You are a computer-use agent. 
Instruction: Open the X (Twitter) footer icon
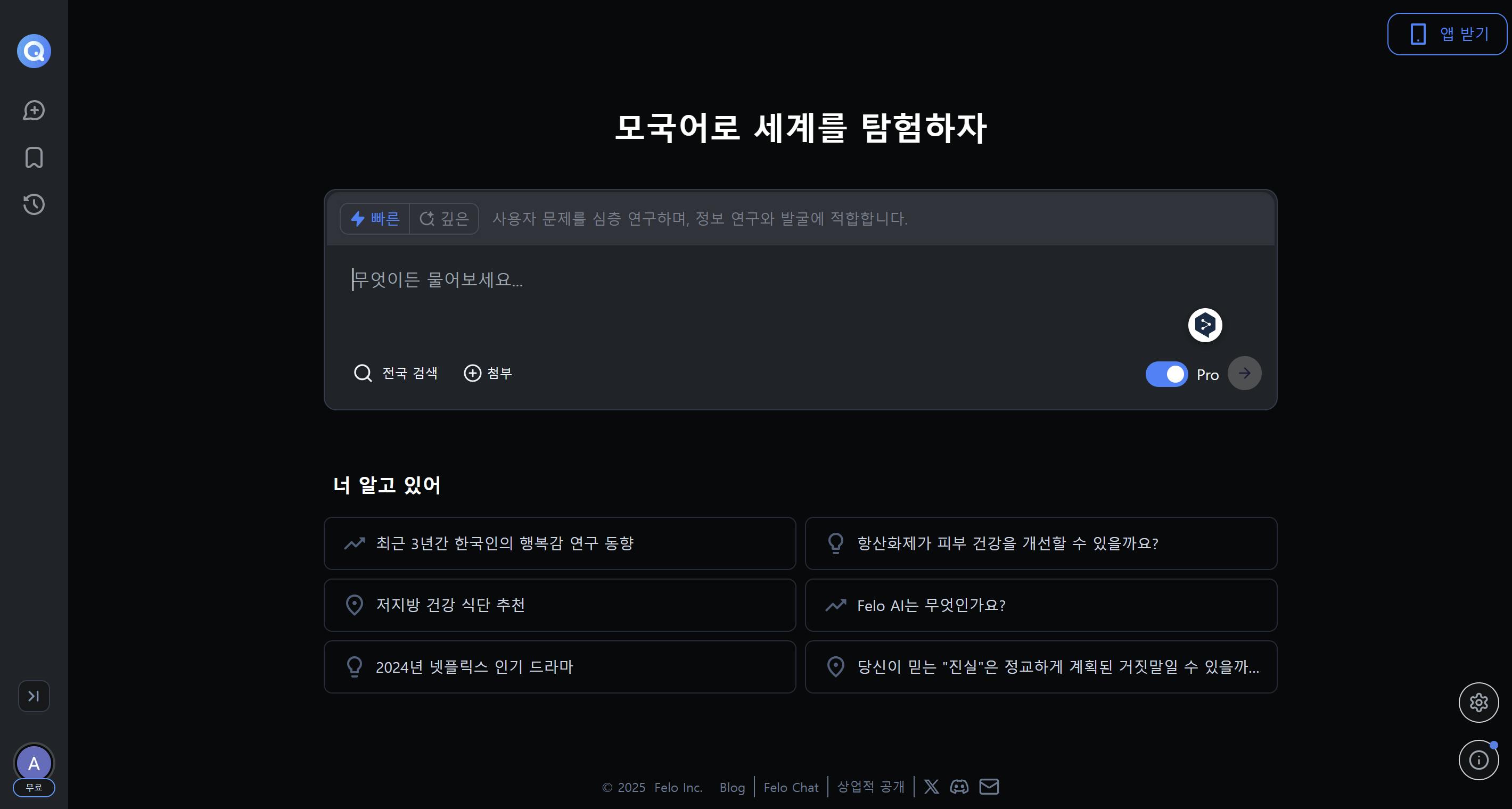[932, 787]
